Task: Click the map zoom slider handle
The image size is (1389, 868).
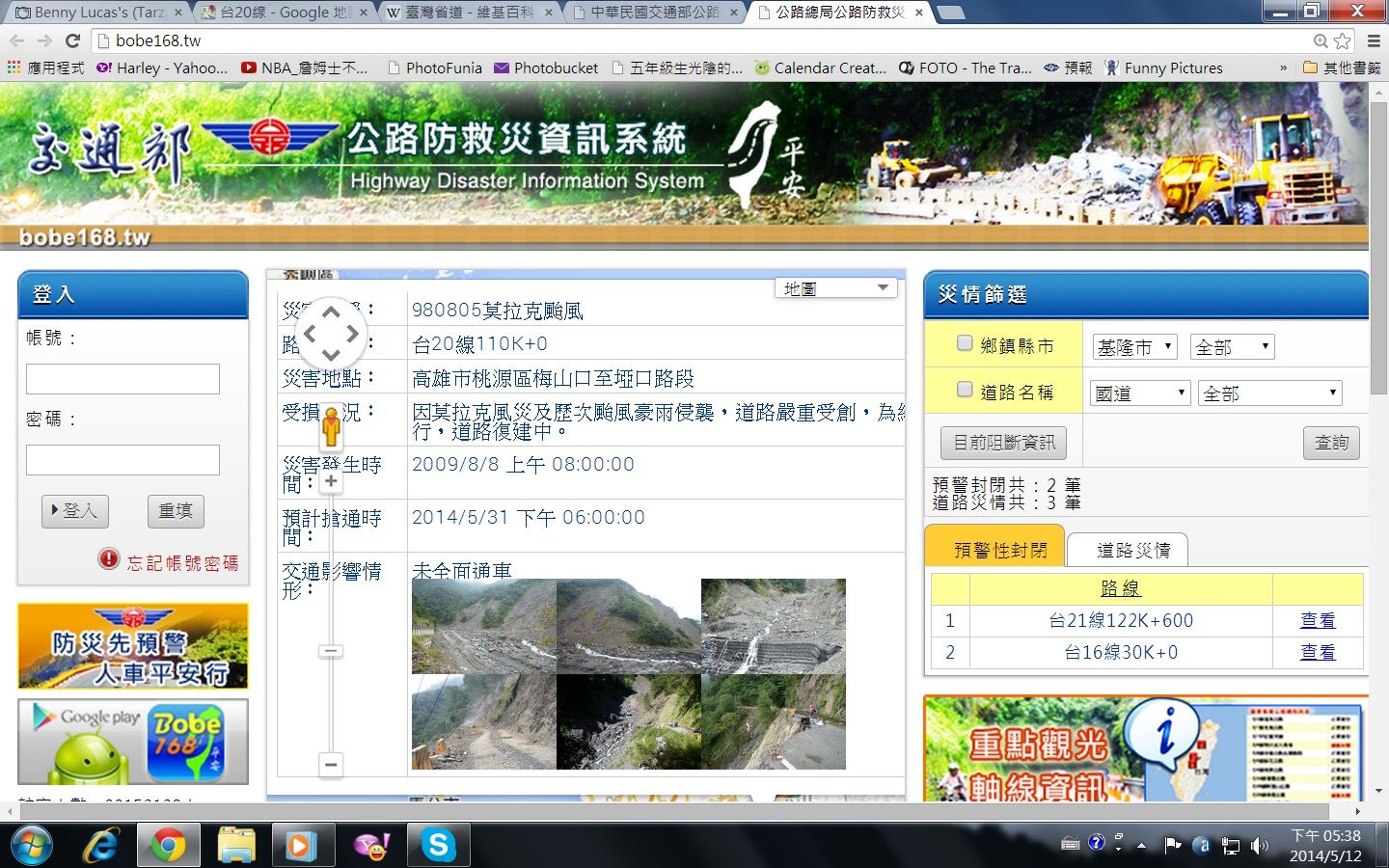Action: click(331, 651)
